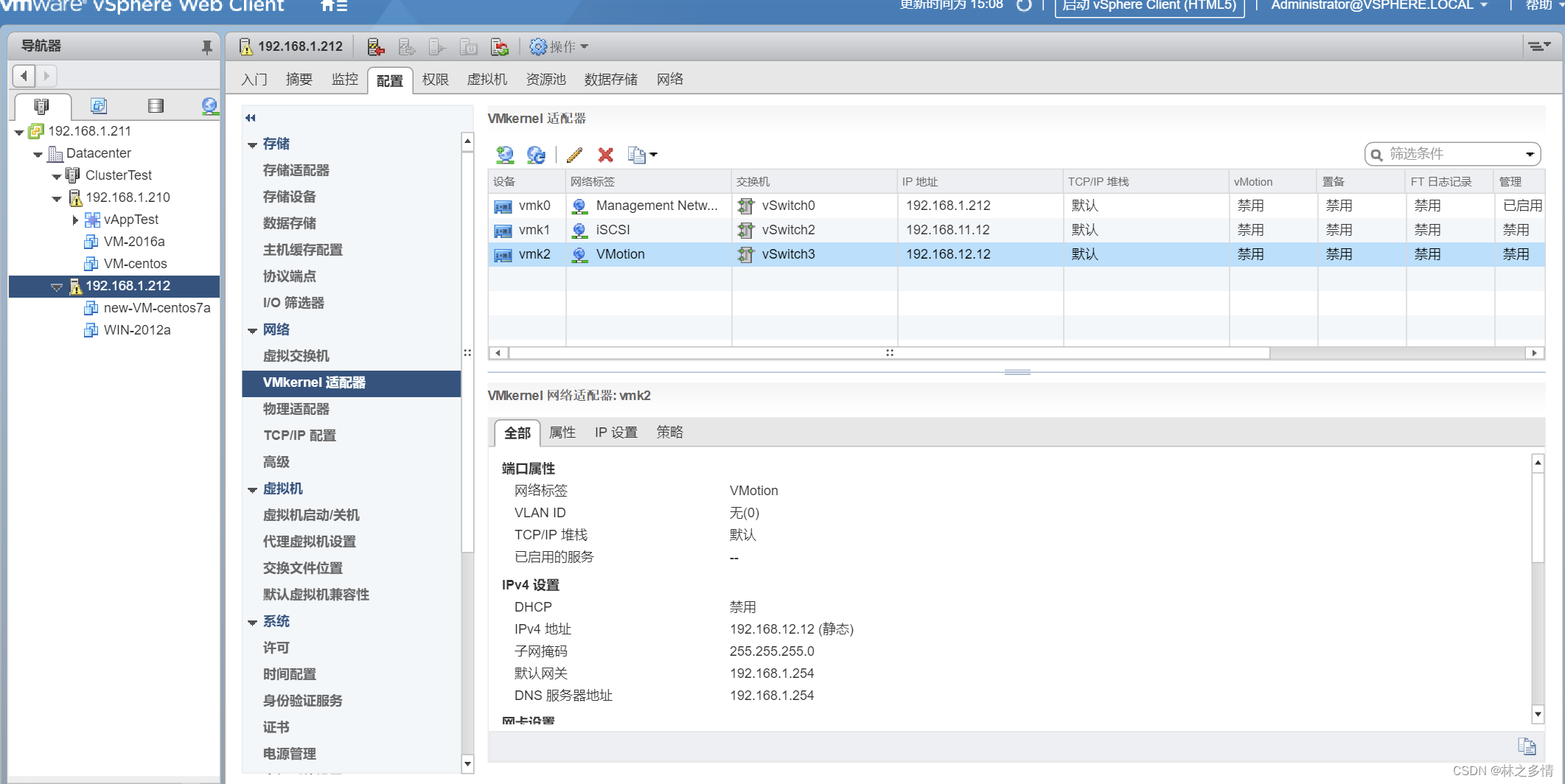Screen dimensions: 1565x784
Task: Collapse the 系统 section in side menu
Action: click(x=252, y=623)
